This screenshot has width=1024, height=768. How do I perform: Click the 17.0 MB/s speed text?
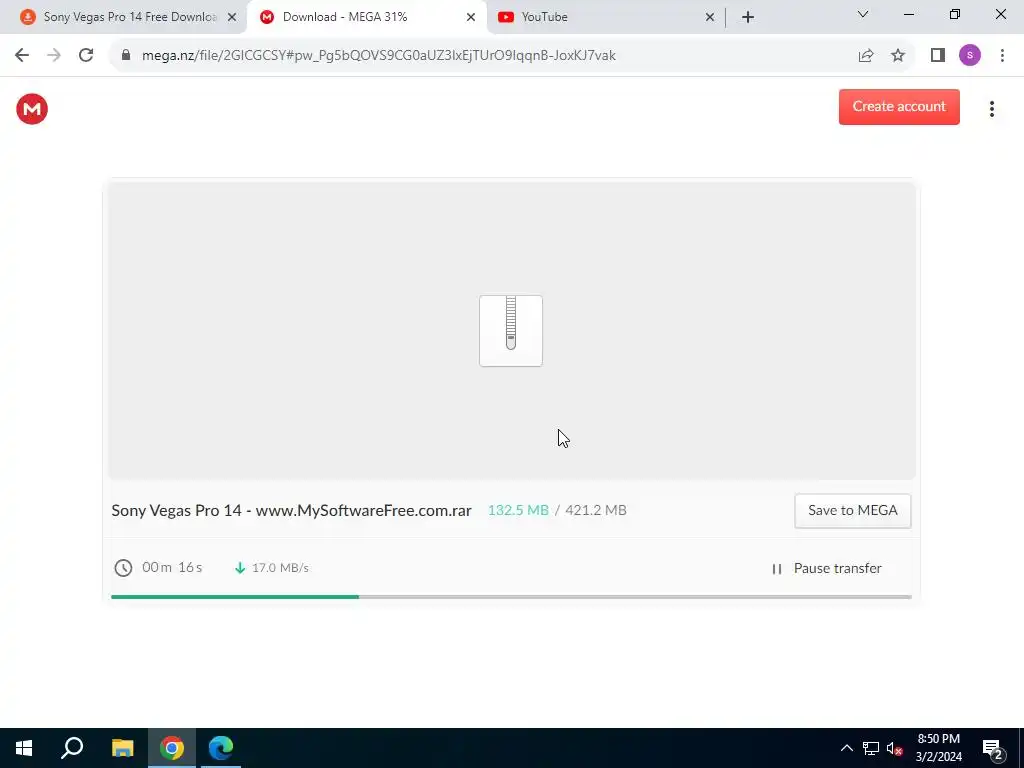[x=280, y=568]
